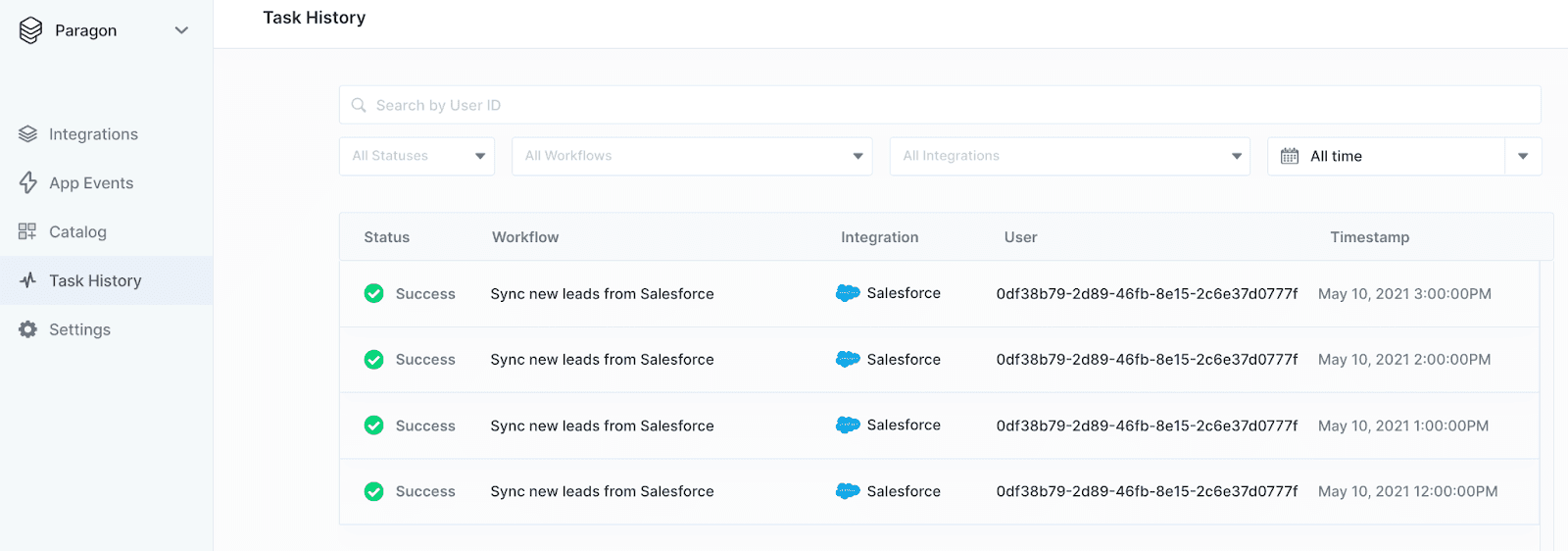Click green success checkmark for 12:00:00PM task

[373, 492]
